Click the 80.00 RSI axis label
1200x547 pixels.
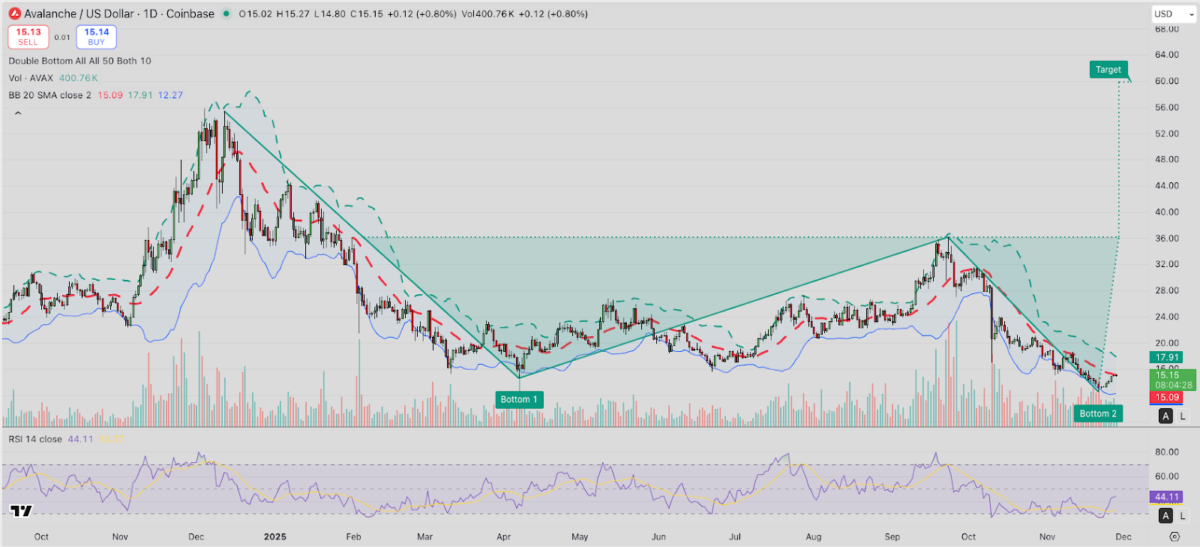(x=1167, y=451)
